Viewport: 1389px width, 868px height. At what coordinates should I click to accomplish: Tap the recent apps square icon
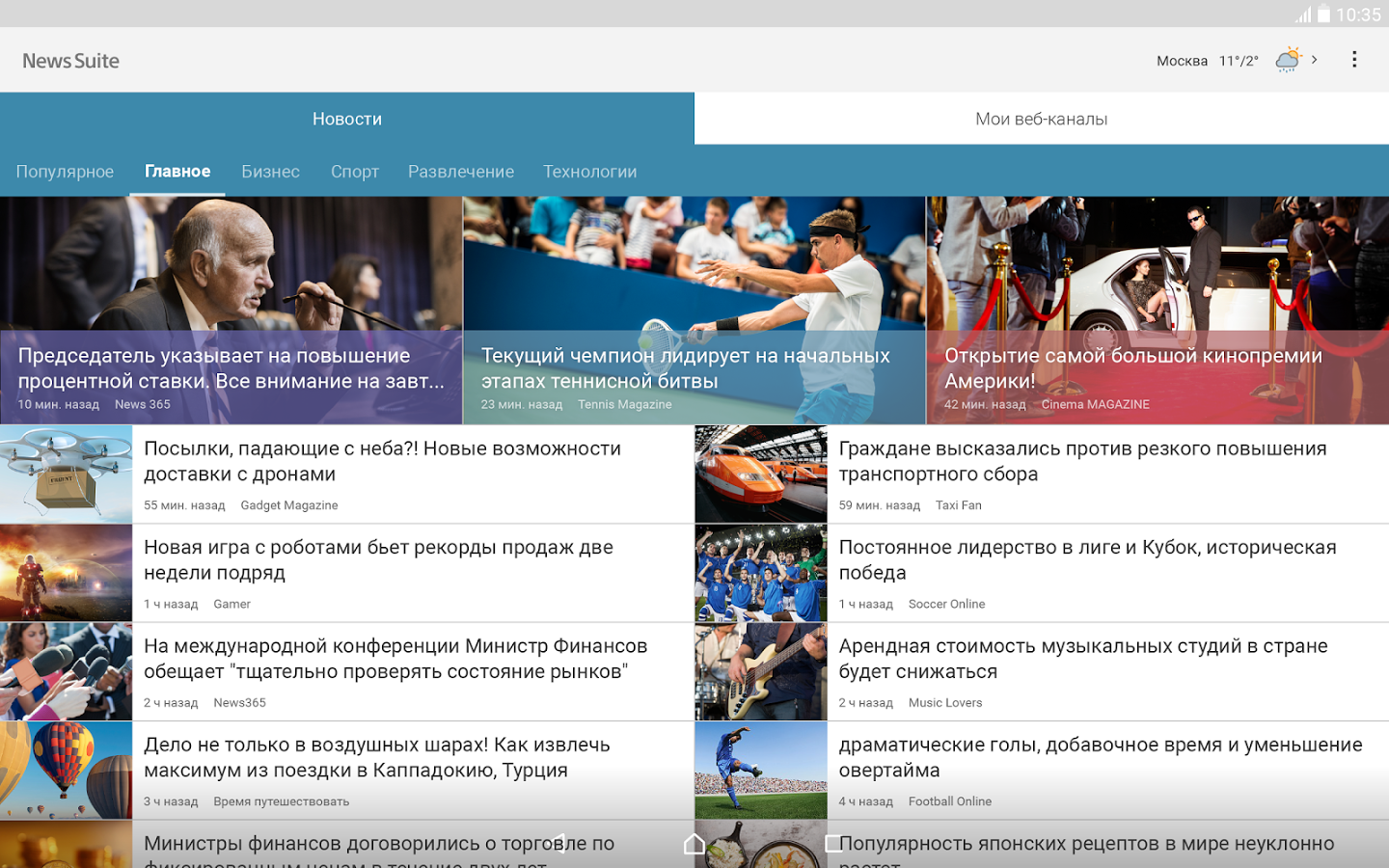pyautogui.click(x=833, y=844)
